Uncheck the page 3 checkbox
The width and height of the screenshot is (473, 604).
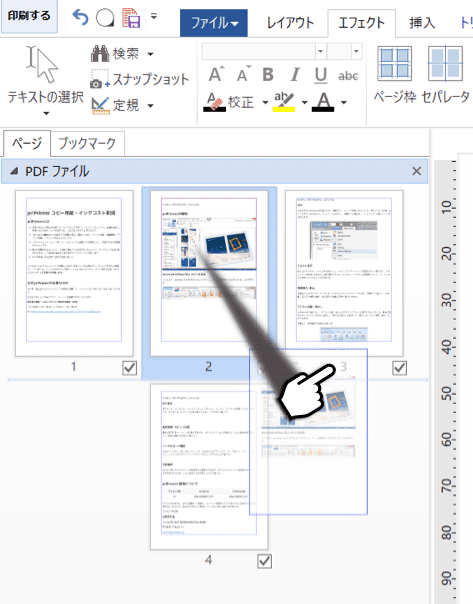coord(399,368)
